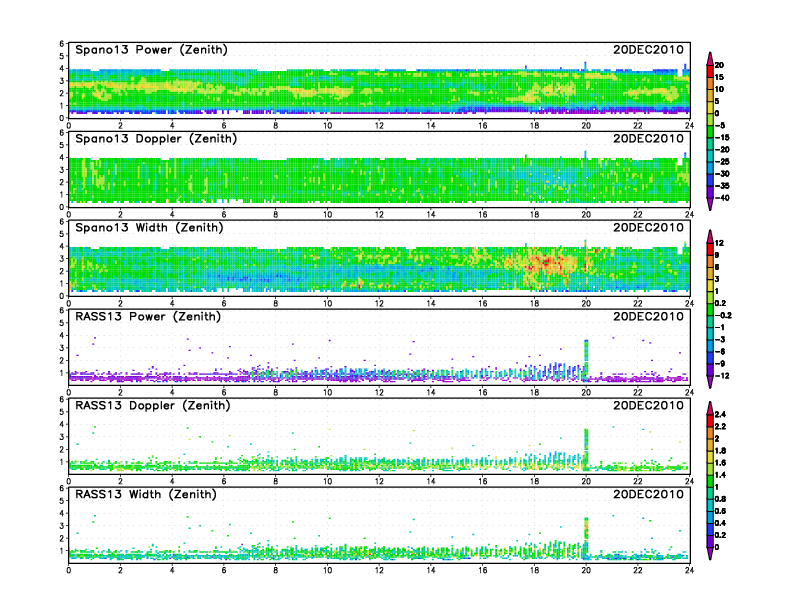Screen dimensions: 792x612
Task: Click the "1.4" label on the bottom colorbar
Action: tap(720, 475)
